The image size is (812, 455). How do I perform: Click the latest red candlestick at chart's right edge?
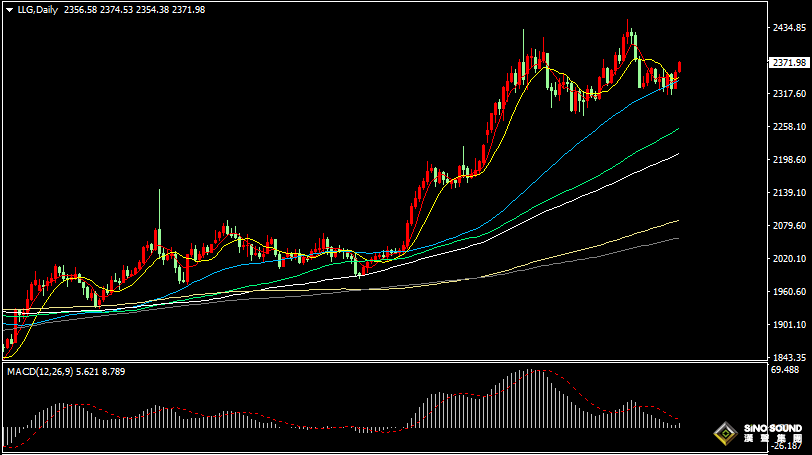click(x=679, y=67)
